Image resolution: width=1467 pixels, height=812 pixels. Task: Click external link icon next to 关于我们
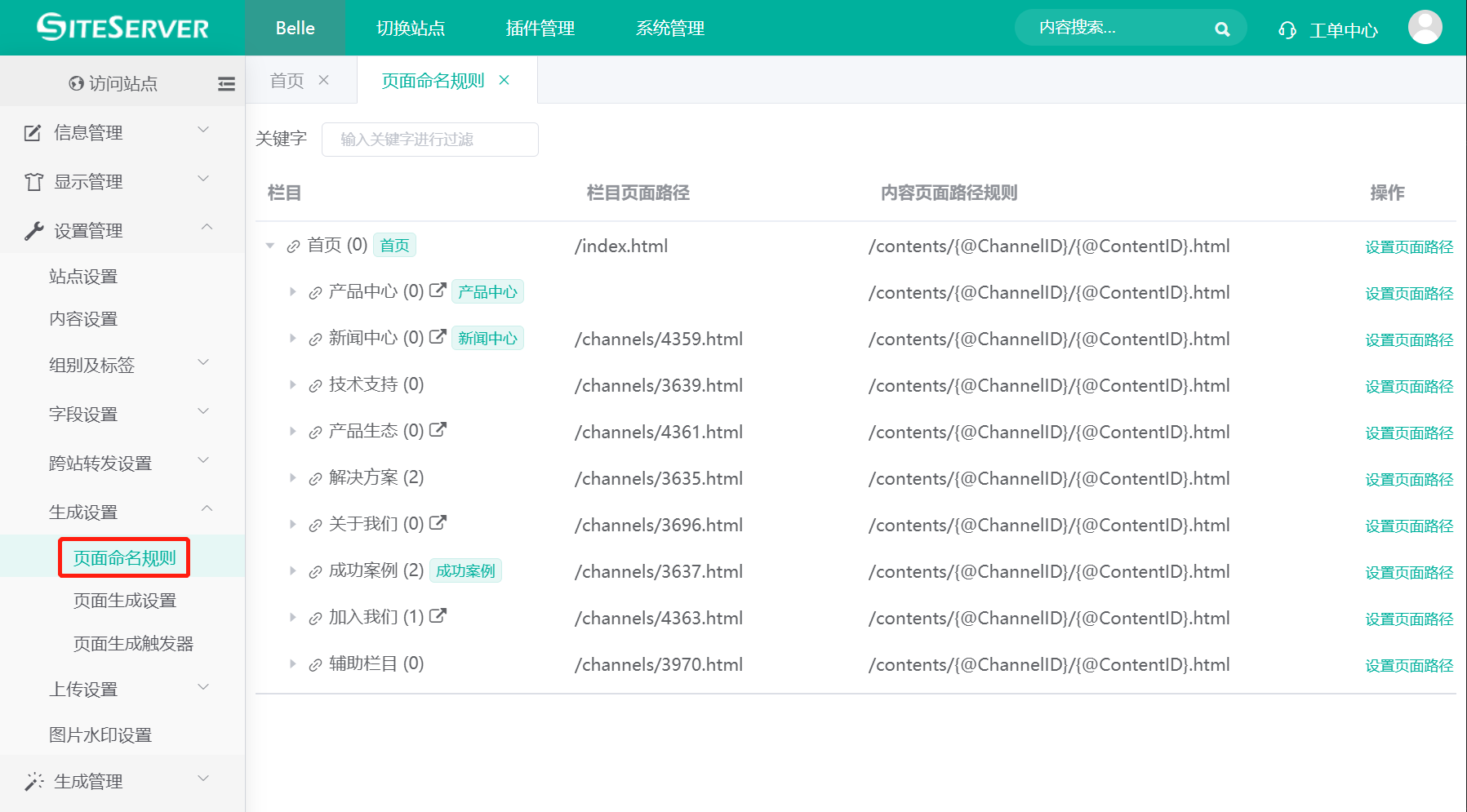(438, 523)
